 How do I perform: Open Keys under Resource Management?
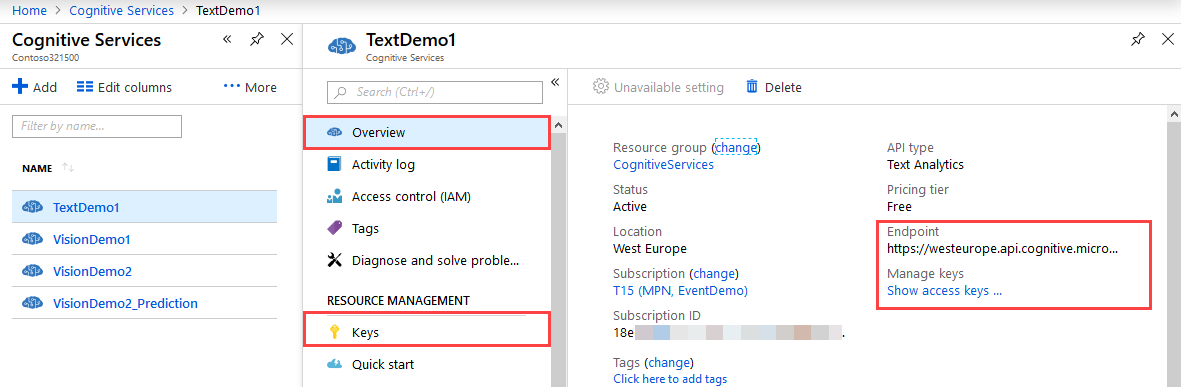[x=427, y=331]
